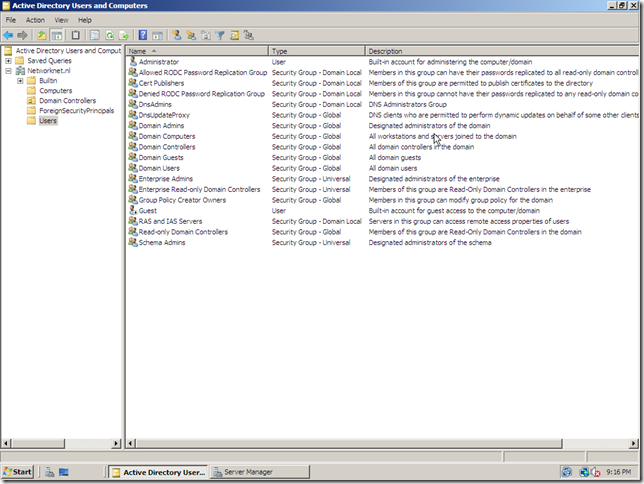Open the View menu
Image resolution: width=644 pixels, height=484 pixels.
click(x=61, y=20)
